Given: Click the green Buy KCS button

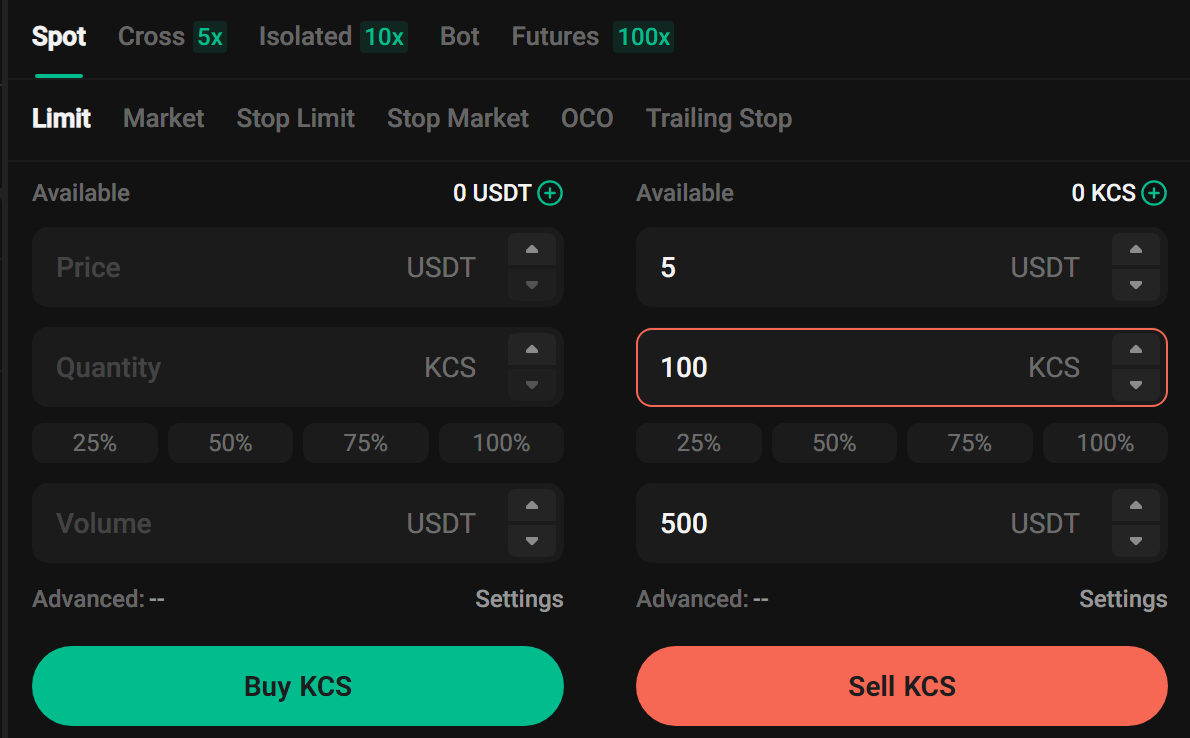Looking at the screenshot, I should 298,686.
